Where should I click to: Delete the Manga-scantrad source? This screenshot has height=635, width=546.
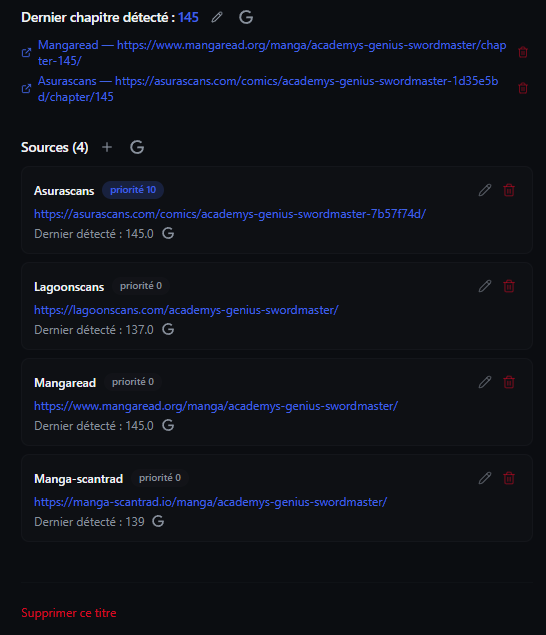[x=509, y=478]
